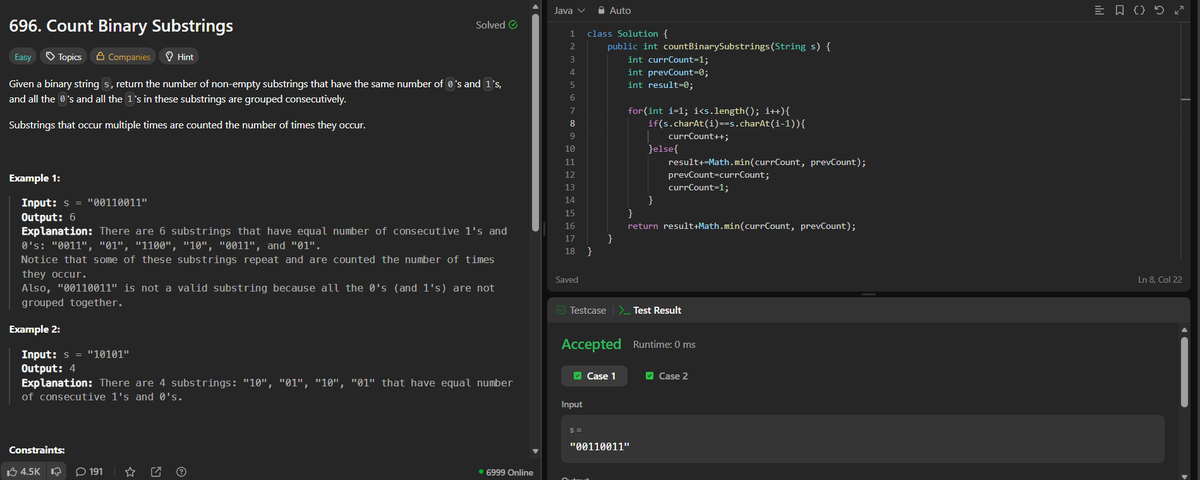The height and width of the screenshot is (480, 1200).
Task: Click the Constraints: heading
Action: coord(35,451)
